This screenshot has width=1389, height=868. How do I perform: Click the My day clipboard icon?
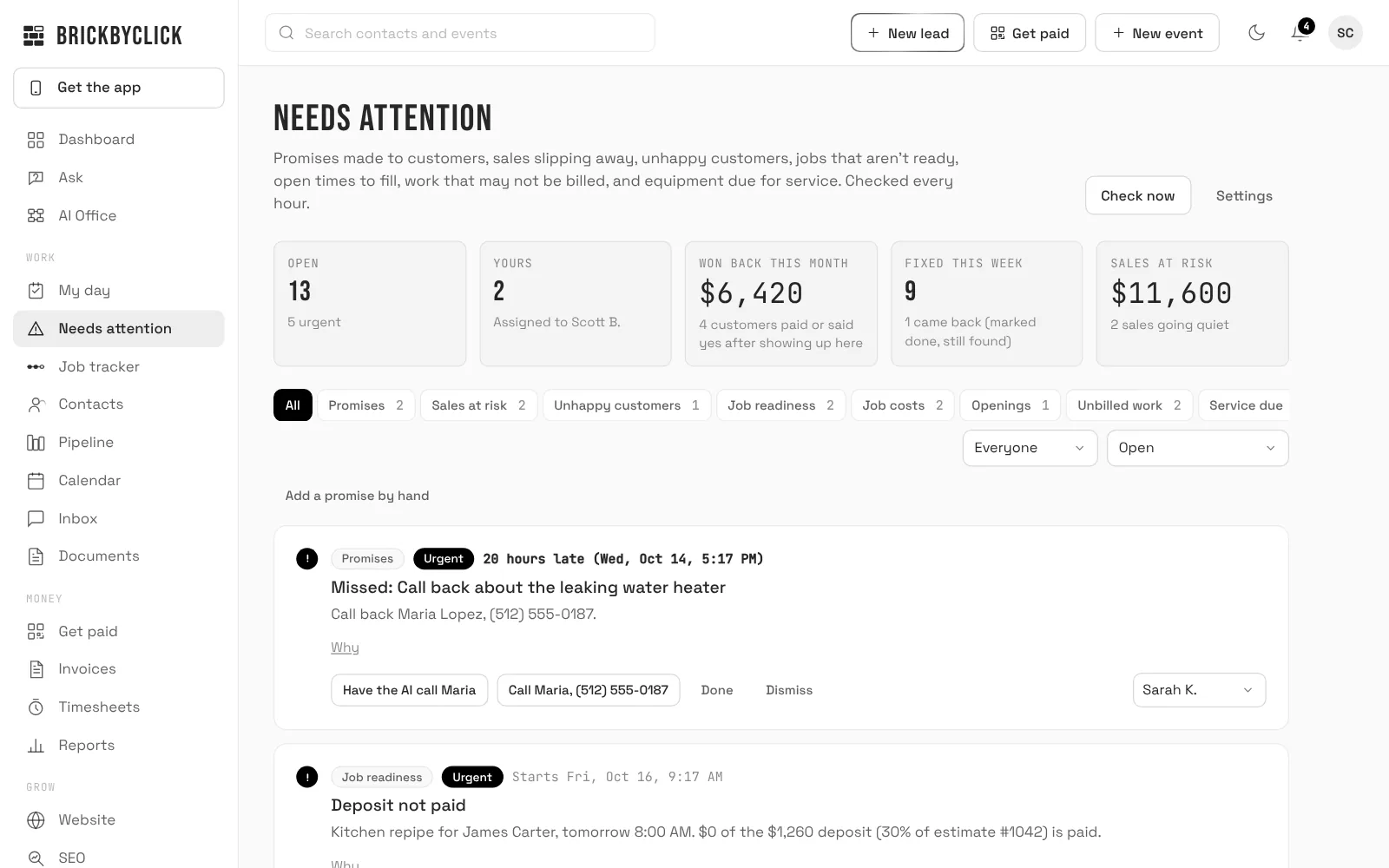click(36, 291)
